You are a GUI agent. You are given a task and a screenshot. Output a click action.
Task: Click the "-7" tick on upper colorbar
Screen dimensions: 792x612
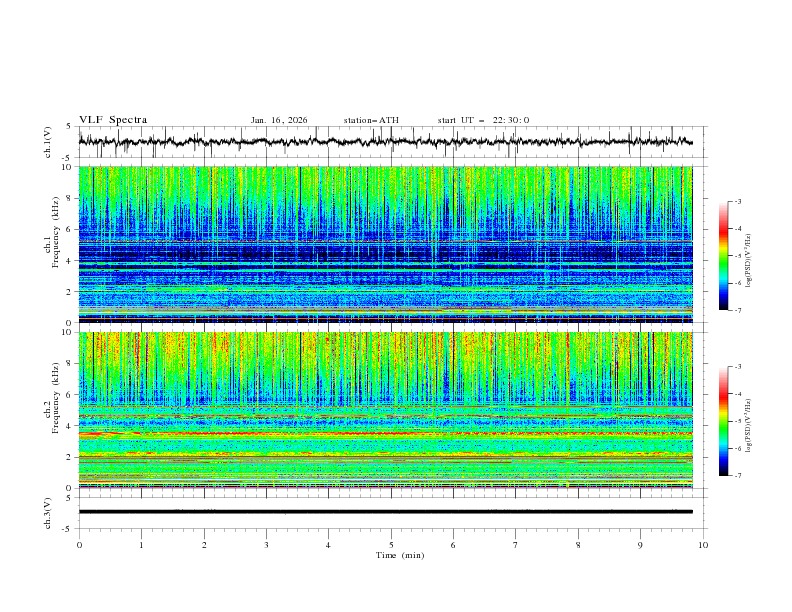738,310
